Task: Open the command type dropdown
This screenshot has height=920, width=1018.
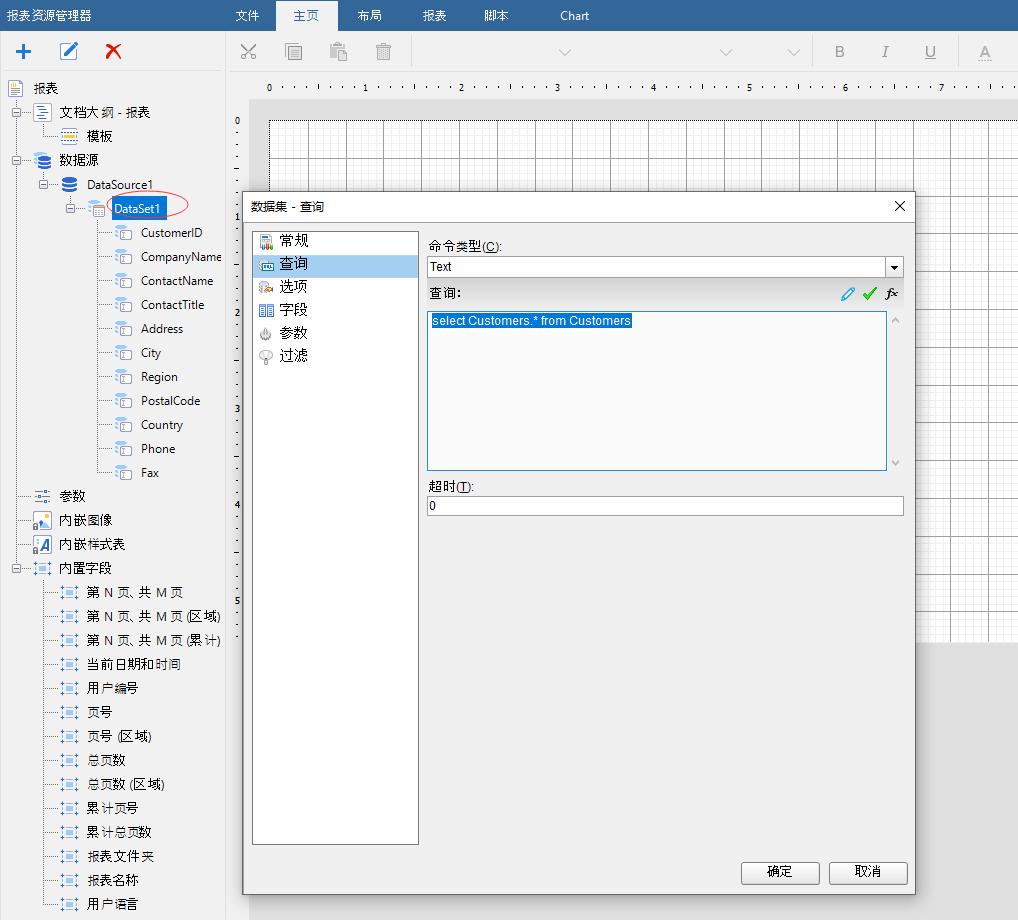Action: click(x=894, y=267)
